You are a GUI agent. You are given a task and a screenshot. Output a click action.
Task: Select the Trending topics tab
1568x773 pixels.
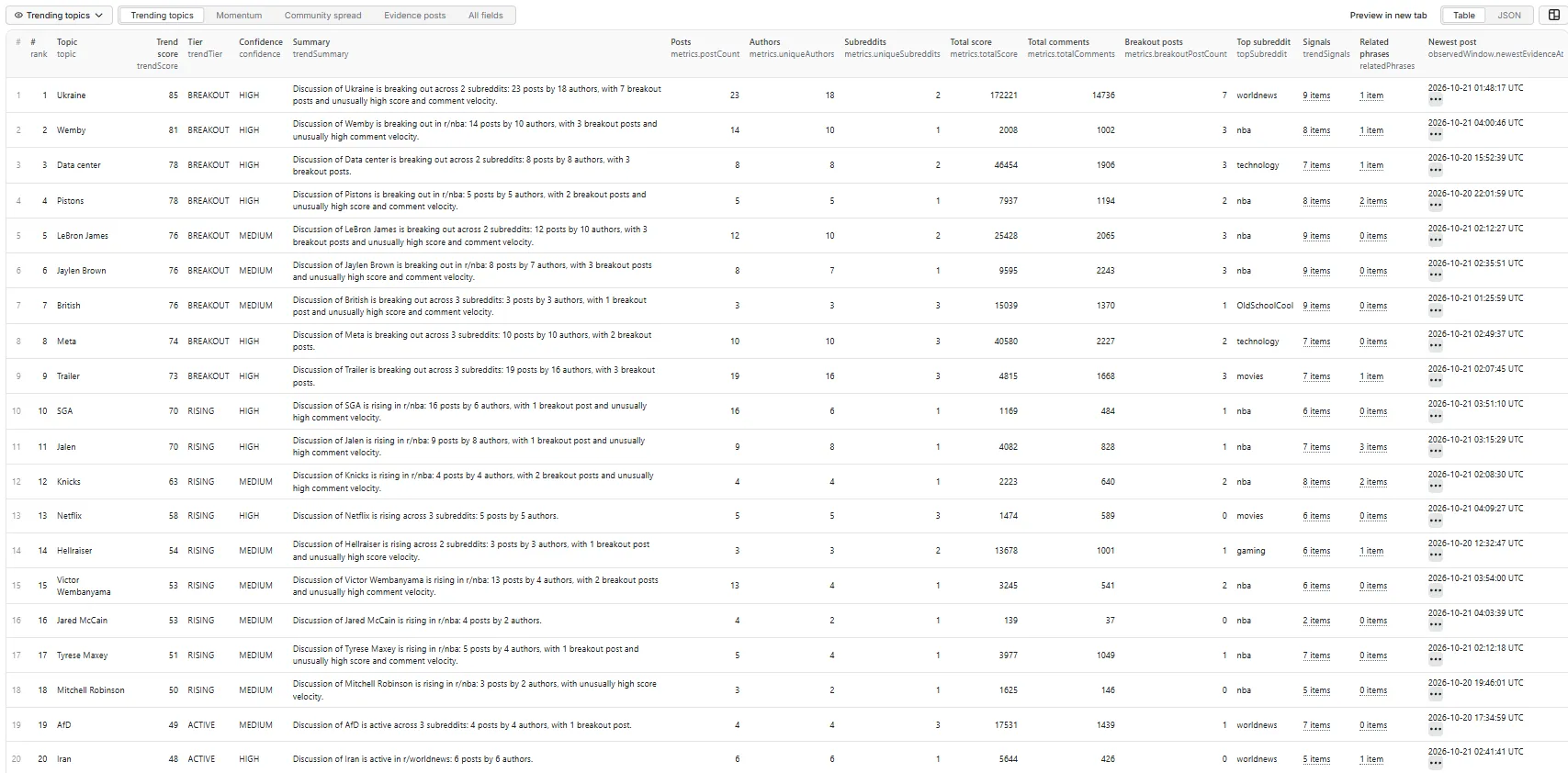(162, 16)
